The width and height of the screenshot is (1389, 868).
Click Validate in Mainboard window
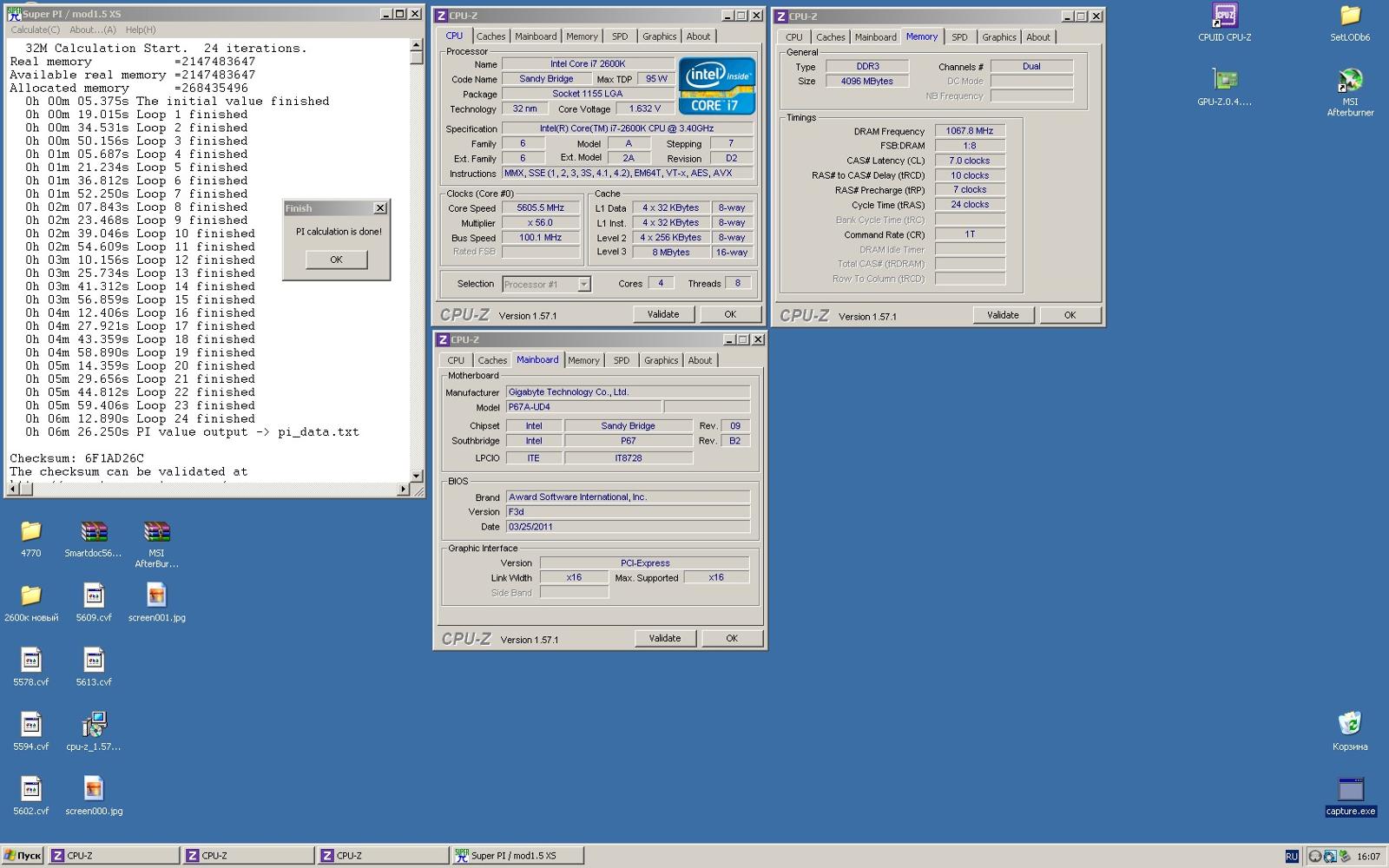(x=665, y=638)
